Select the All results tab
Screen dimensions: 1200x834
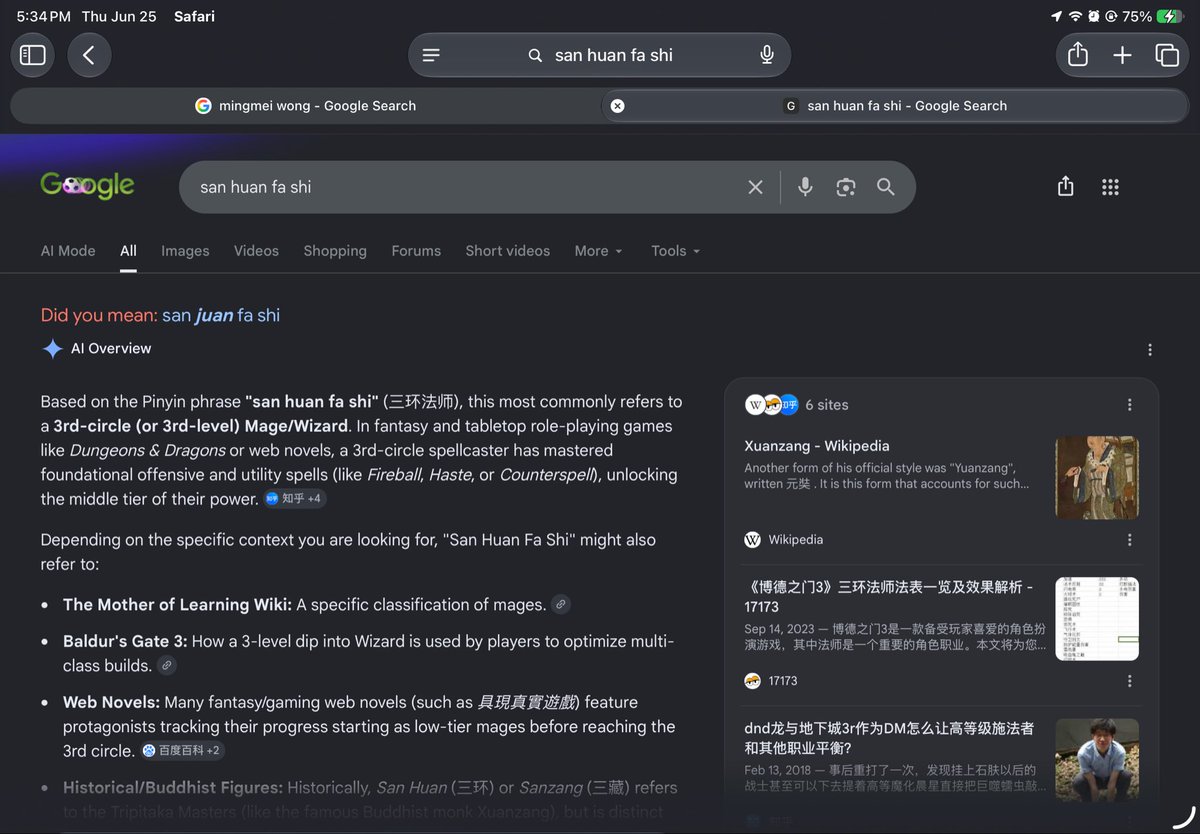(x=128, y=251)
